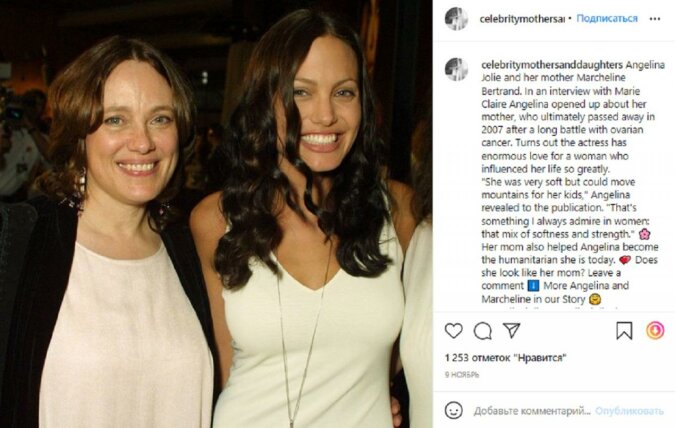Click the avatar beside the caption
The height and width of the screenshot is (428, 675).
pos(456,69)
